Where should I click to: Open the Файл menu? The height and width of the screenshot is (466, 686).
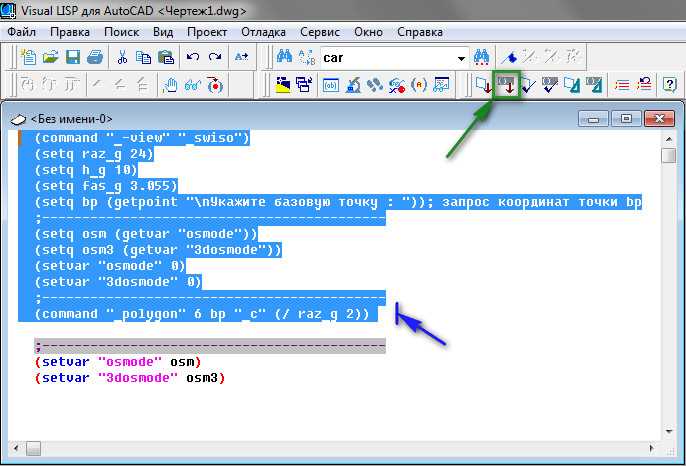point(22,32)
